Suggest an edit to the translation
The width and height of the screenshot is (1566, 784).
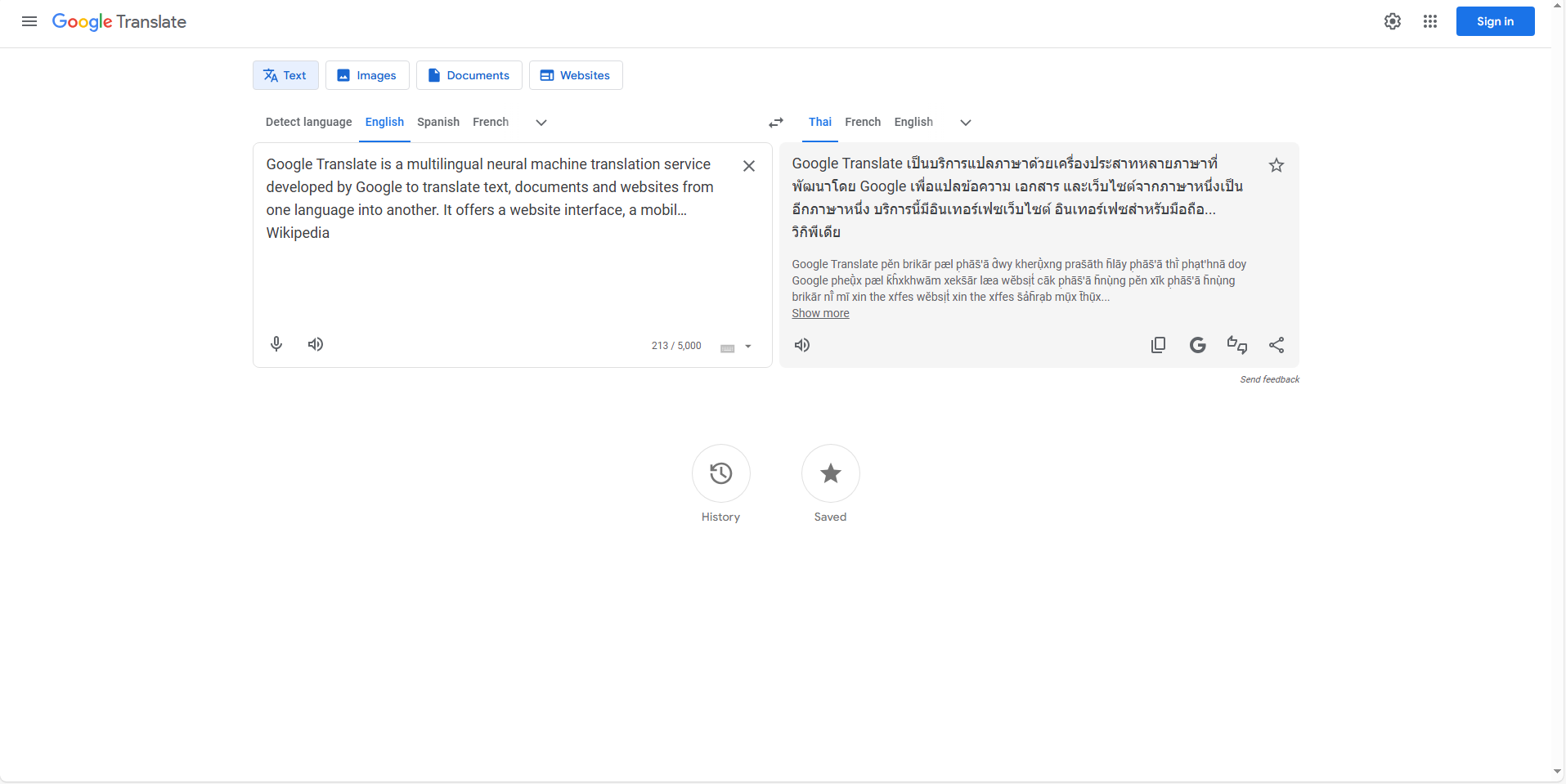click(x=1236, y=344)
